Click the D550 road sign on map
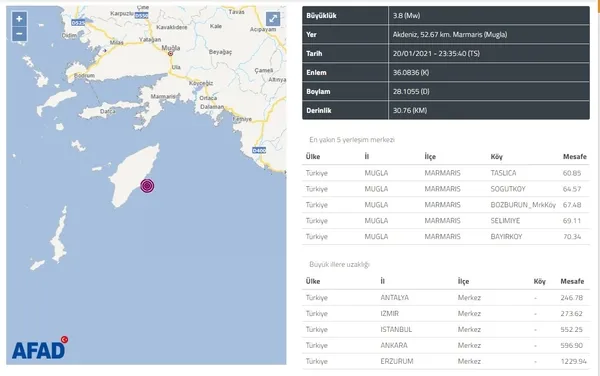This screenshot has width=600, height=376. coord(141,16)
